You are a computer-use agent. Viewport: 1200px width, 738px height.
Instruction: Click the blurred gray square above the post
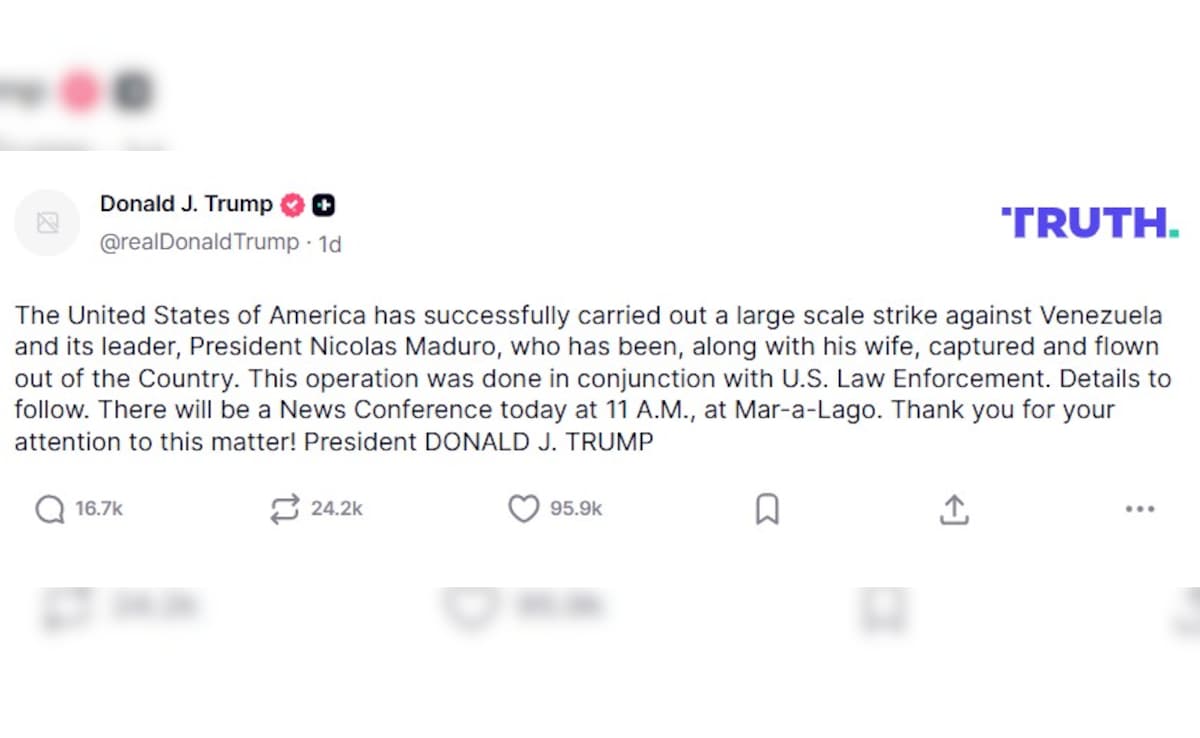[131, 93]
